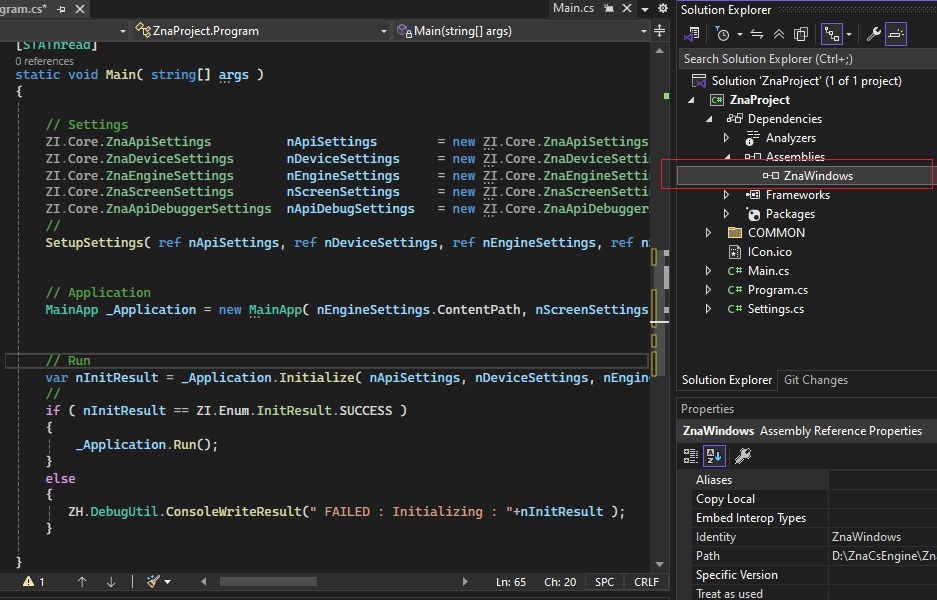Switch to the Git Changes tab
937x604 pixels.
coord(816,380)
